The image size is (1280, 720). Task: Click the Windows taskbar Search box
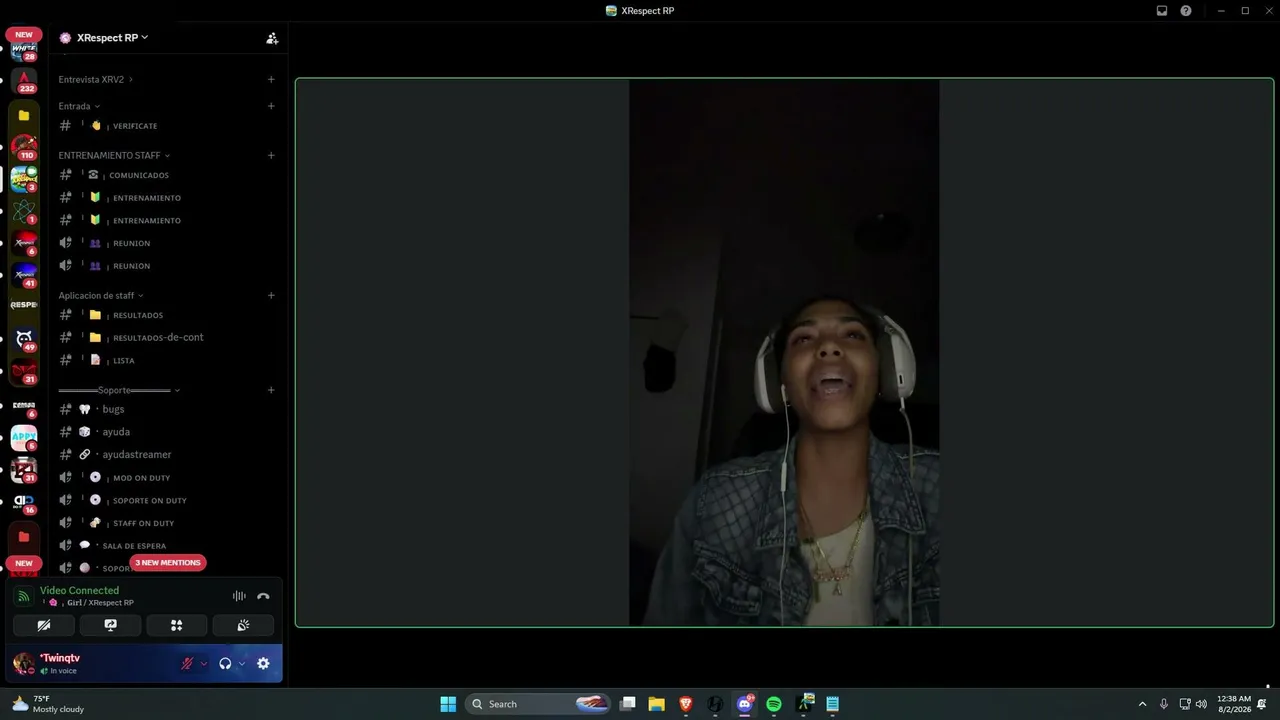[x=540, y=704]
